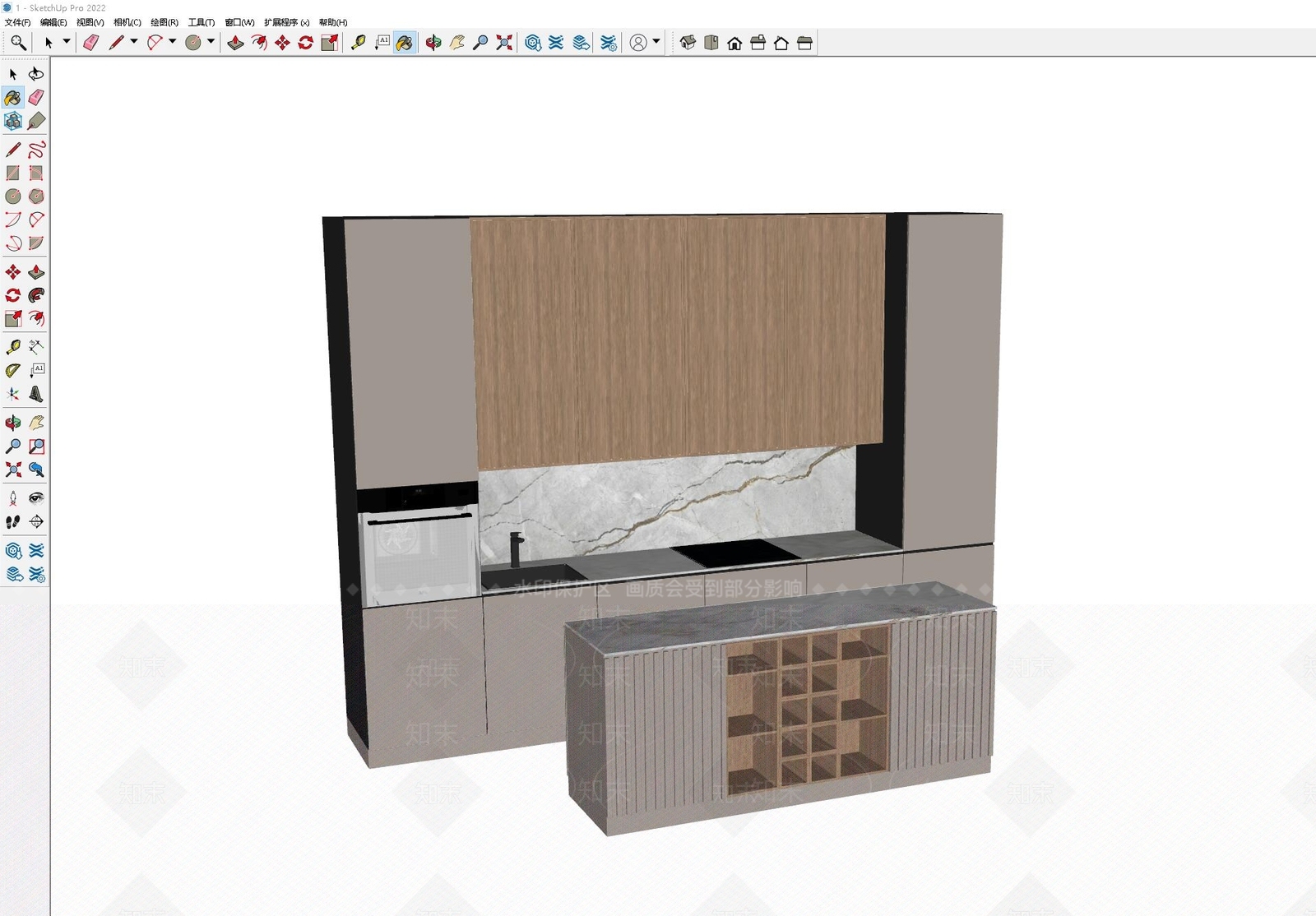Activate the Zoom Window tool
1316x916 pixels.
pos(35,446)
